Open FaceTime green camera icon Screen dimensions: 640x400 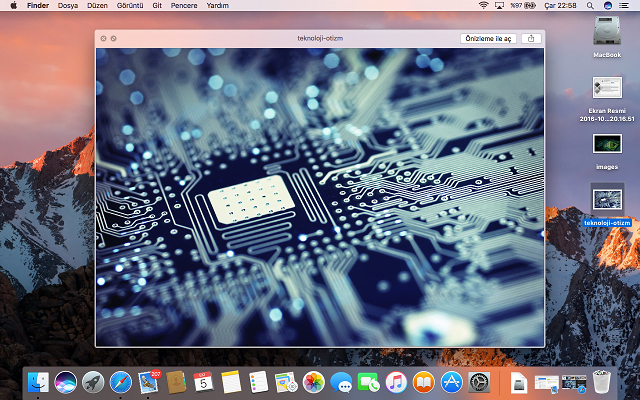[369, 382]
